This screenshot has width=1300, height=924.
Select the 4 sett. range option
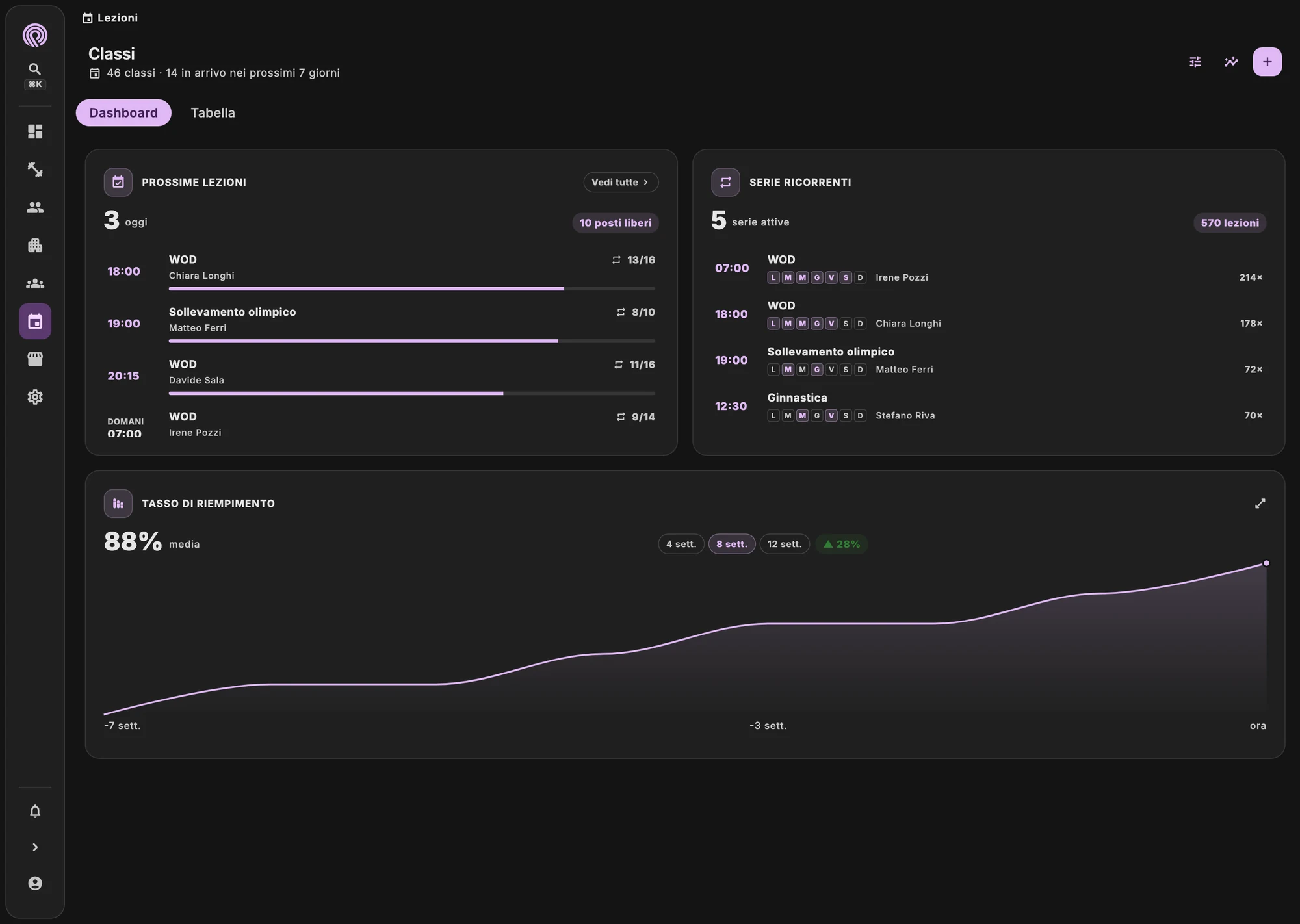(681, 544)
